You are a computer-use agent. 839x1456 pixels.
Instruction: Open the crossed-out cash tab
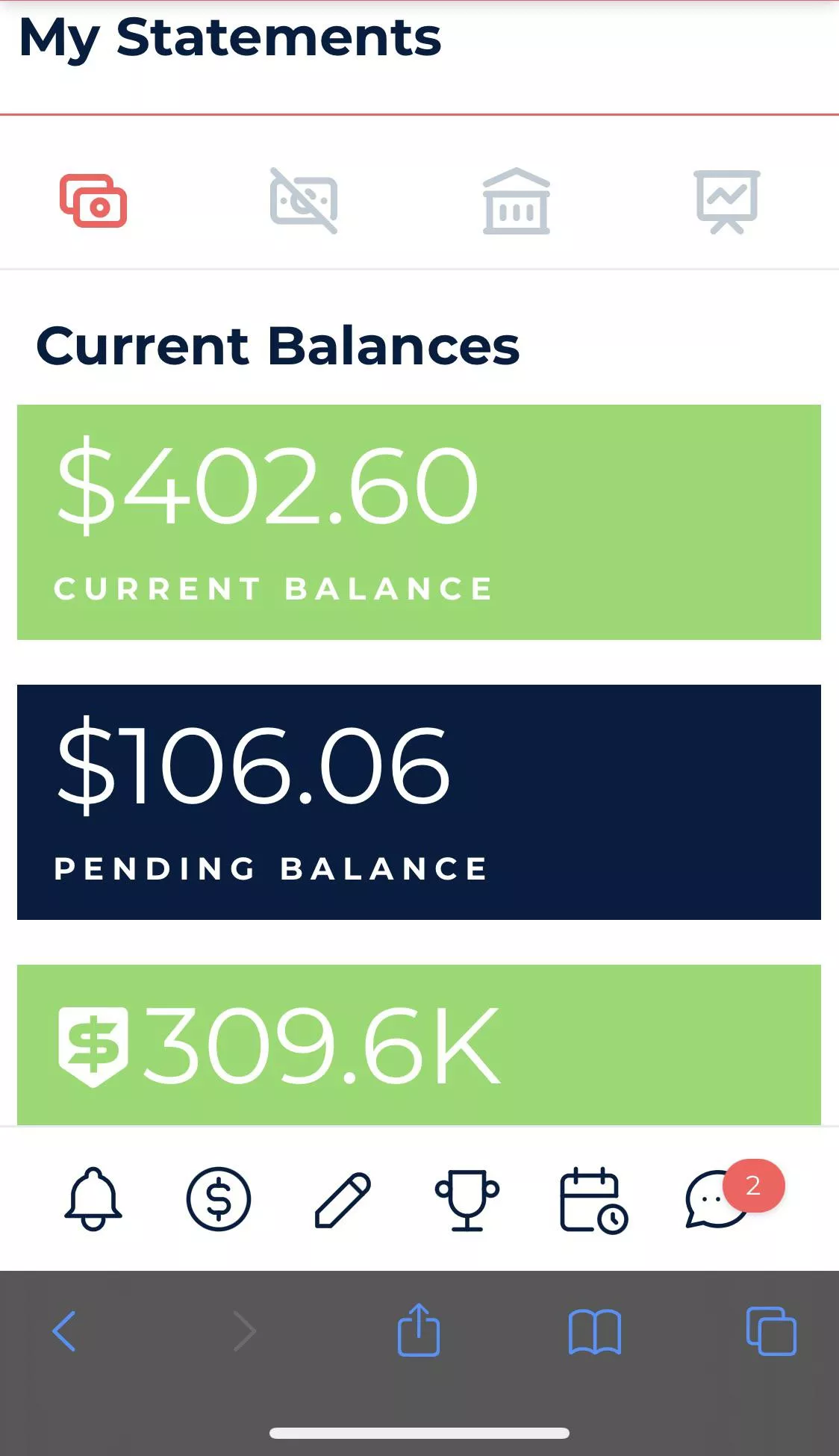[x=304, y=200]
